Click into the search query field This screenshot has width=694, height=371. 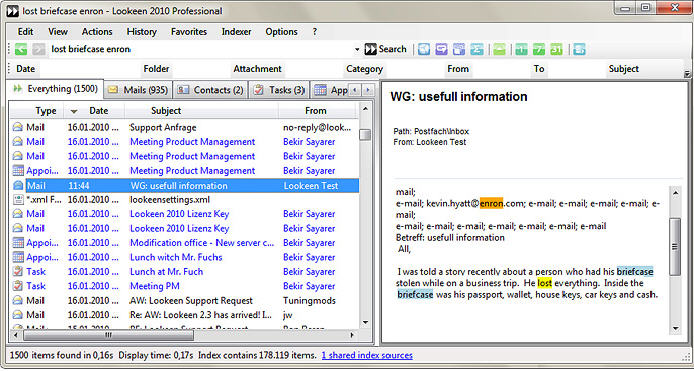point(201,49)
